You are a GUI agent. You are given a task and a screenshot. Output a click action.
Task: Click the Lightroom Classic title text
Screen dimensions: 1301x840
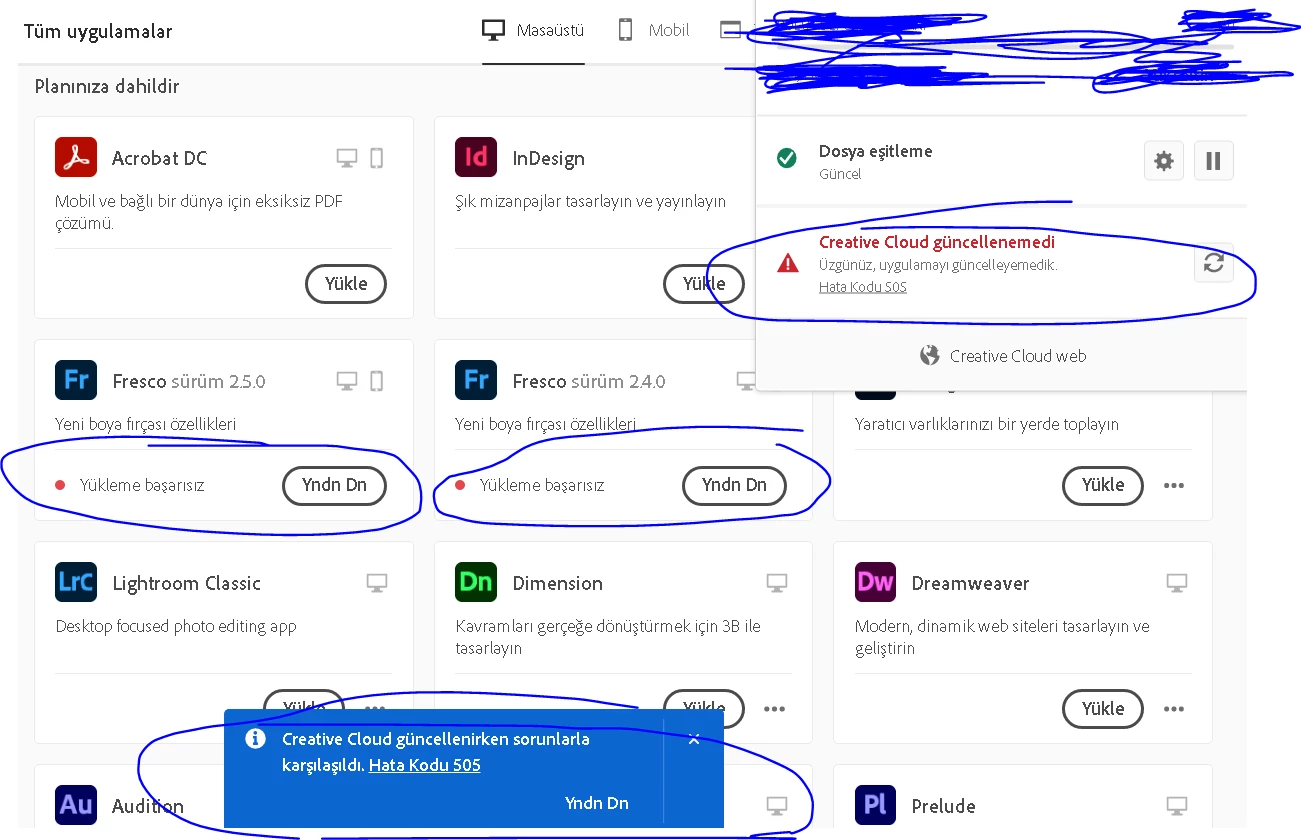point(186,583)
